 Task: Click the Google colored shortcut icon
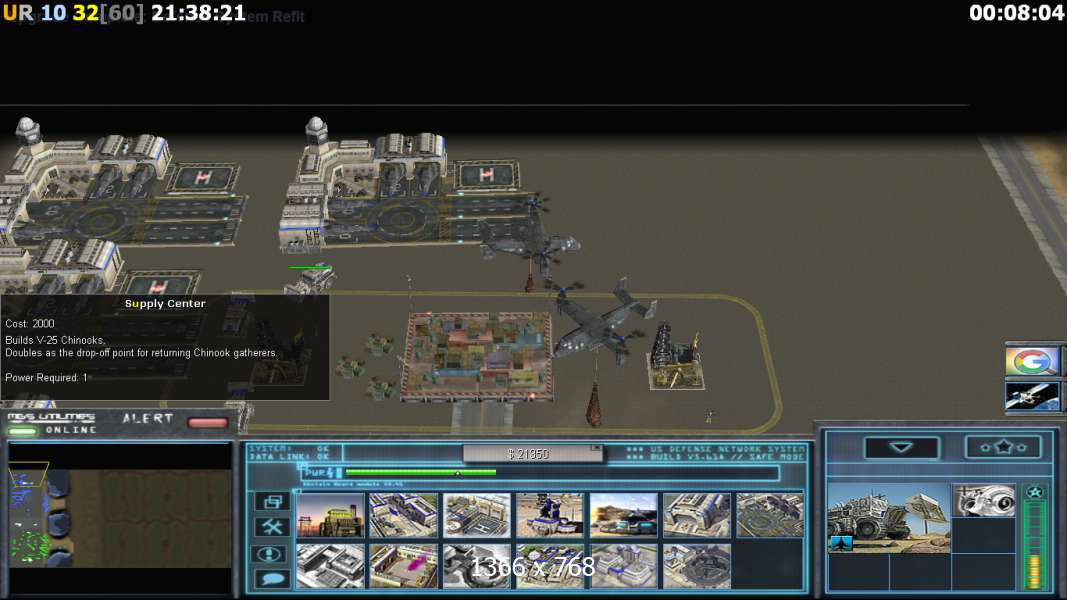coord(1032,361)
